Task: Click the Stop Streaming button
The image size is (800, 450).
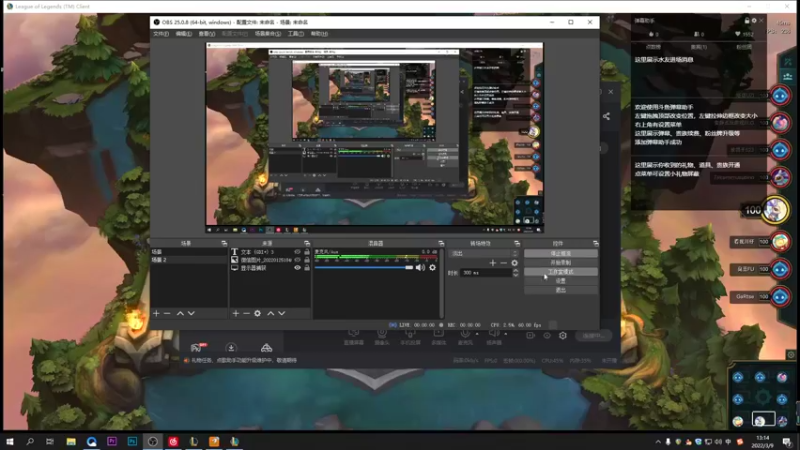Action: 561,254
